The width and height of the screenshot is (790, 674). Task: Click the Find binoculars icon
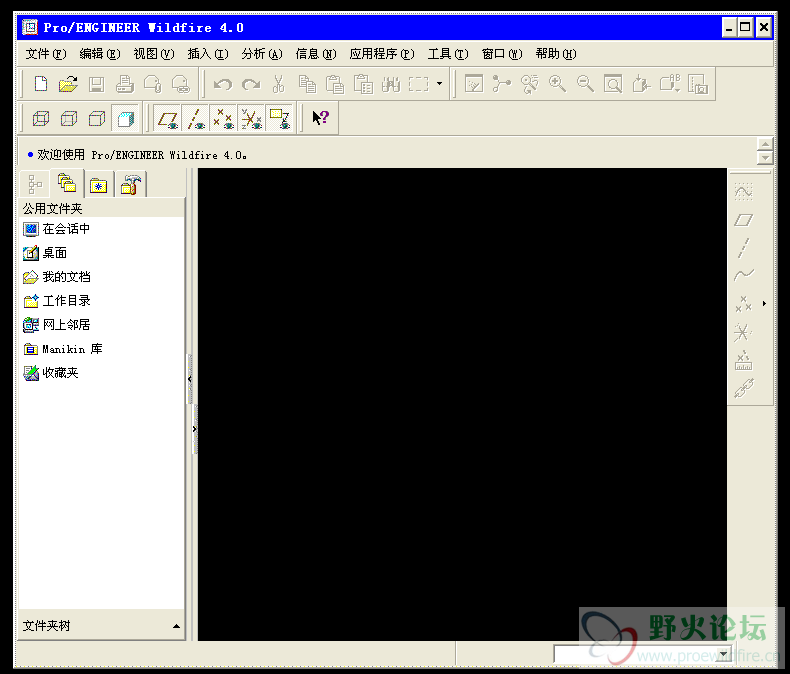(390, 84)
